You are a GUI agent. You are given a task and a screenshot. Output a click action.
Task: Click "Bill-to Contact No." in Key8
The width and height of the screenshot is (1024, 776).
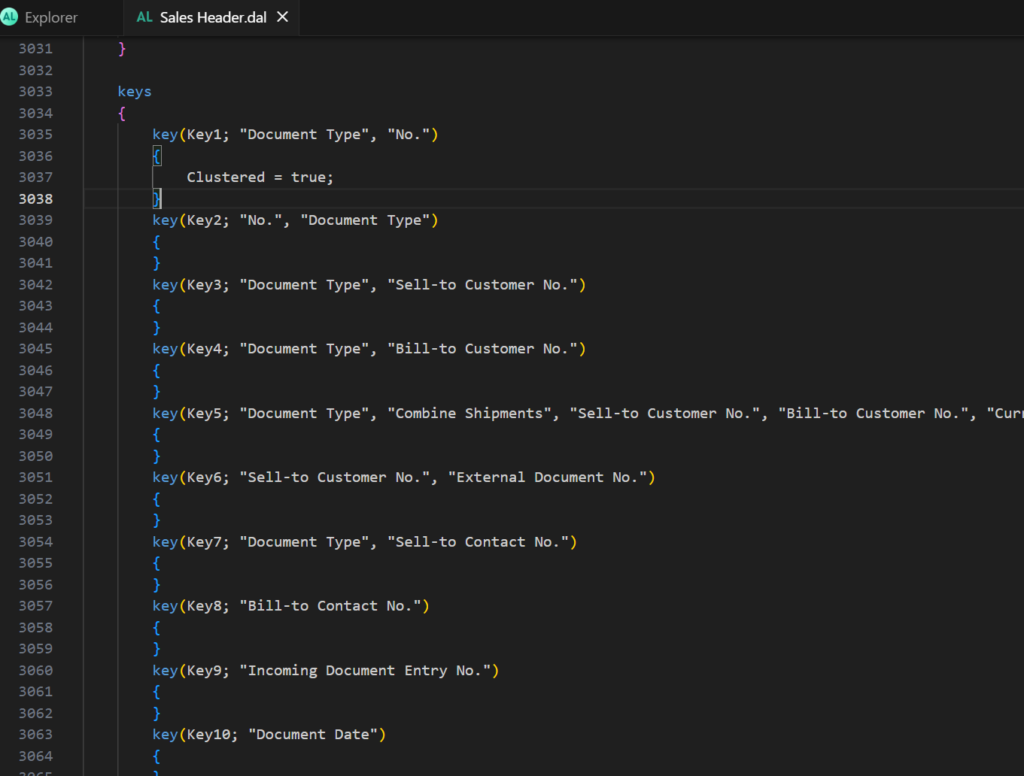click(325, 606)
